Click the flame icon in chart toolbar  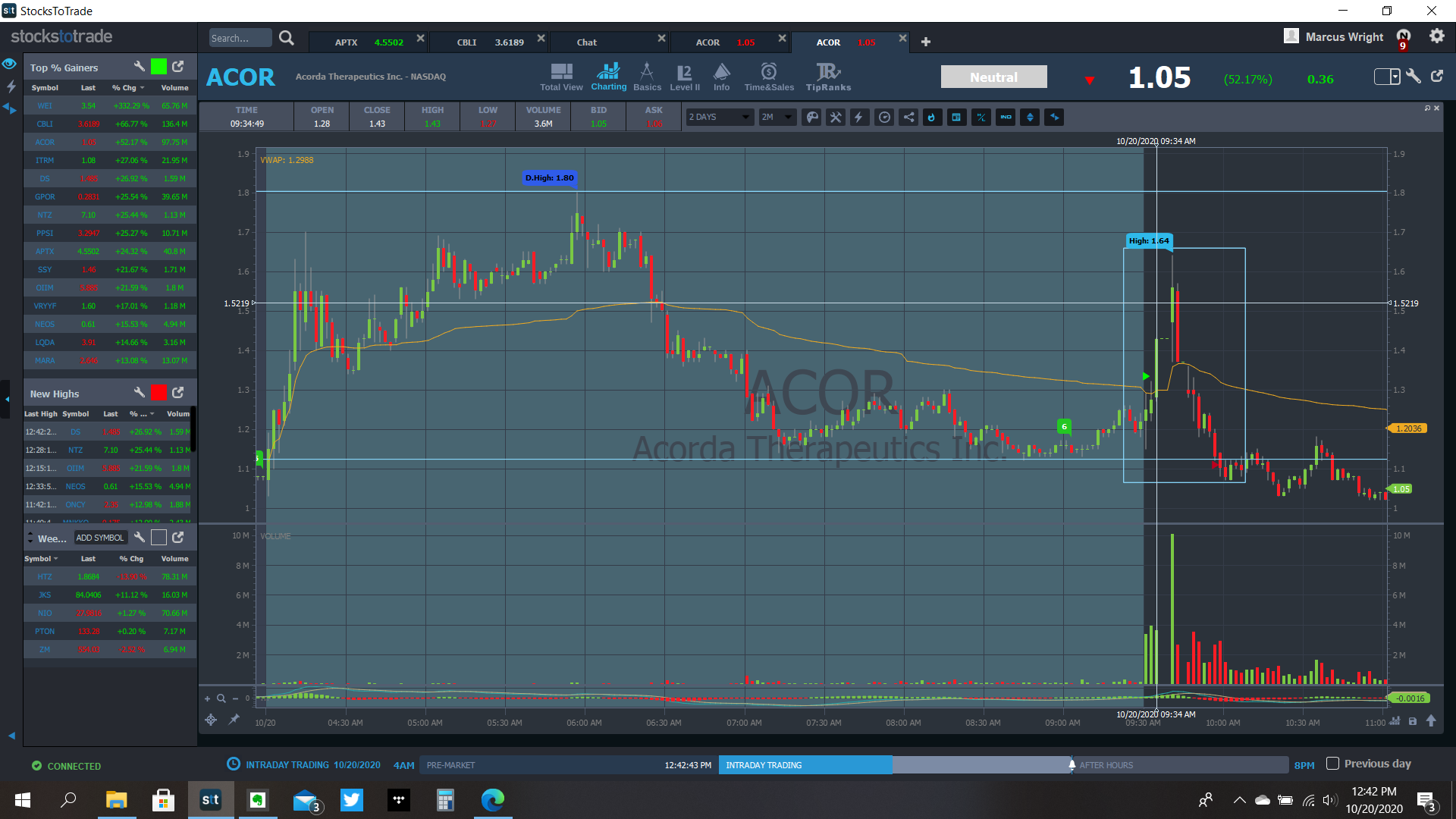[932, 117]
